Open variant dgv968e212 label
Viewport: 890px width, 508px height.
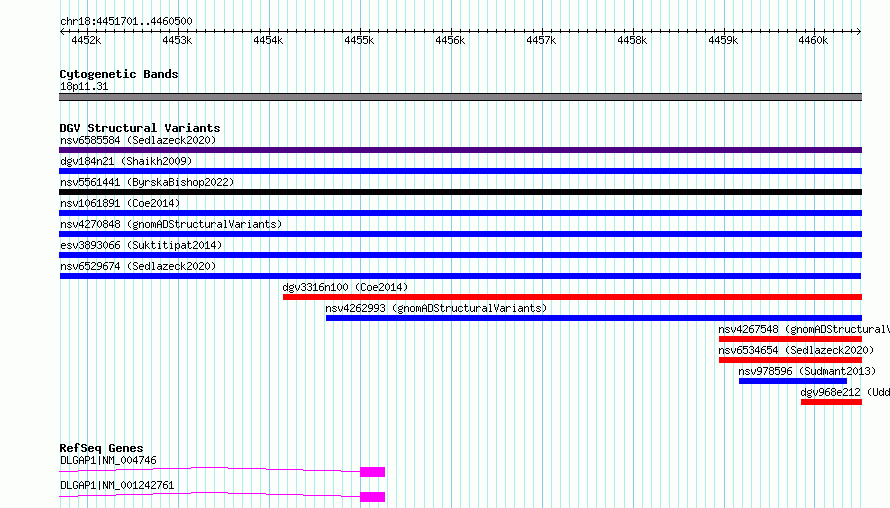845,392
